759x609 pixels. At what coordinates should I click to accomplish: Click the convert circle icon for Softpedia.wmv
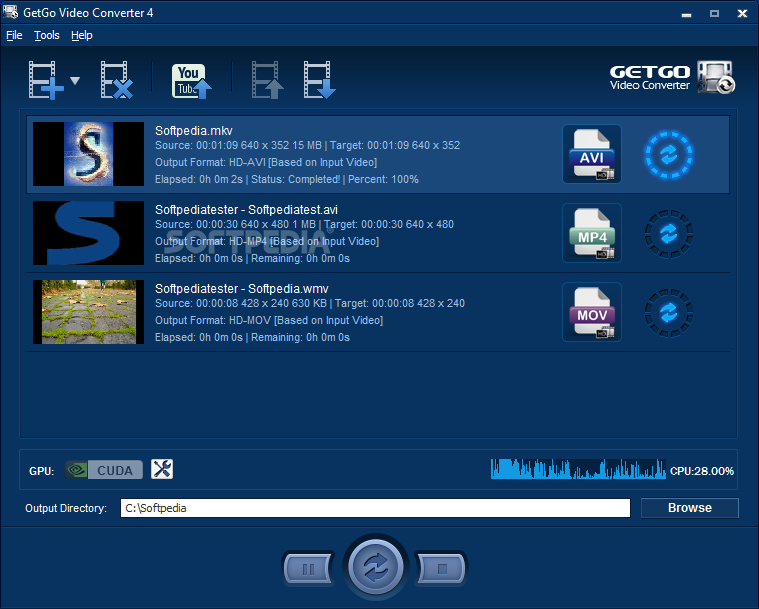click(668, 312)
